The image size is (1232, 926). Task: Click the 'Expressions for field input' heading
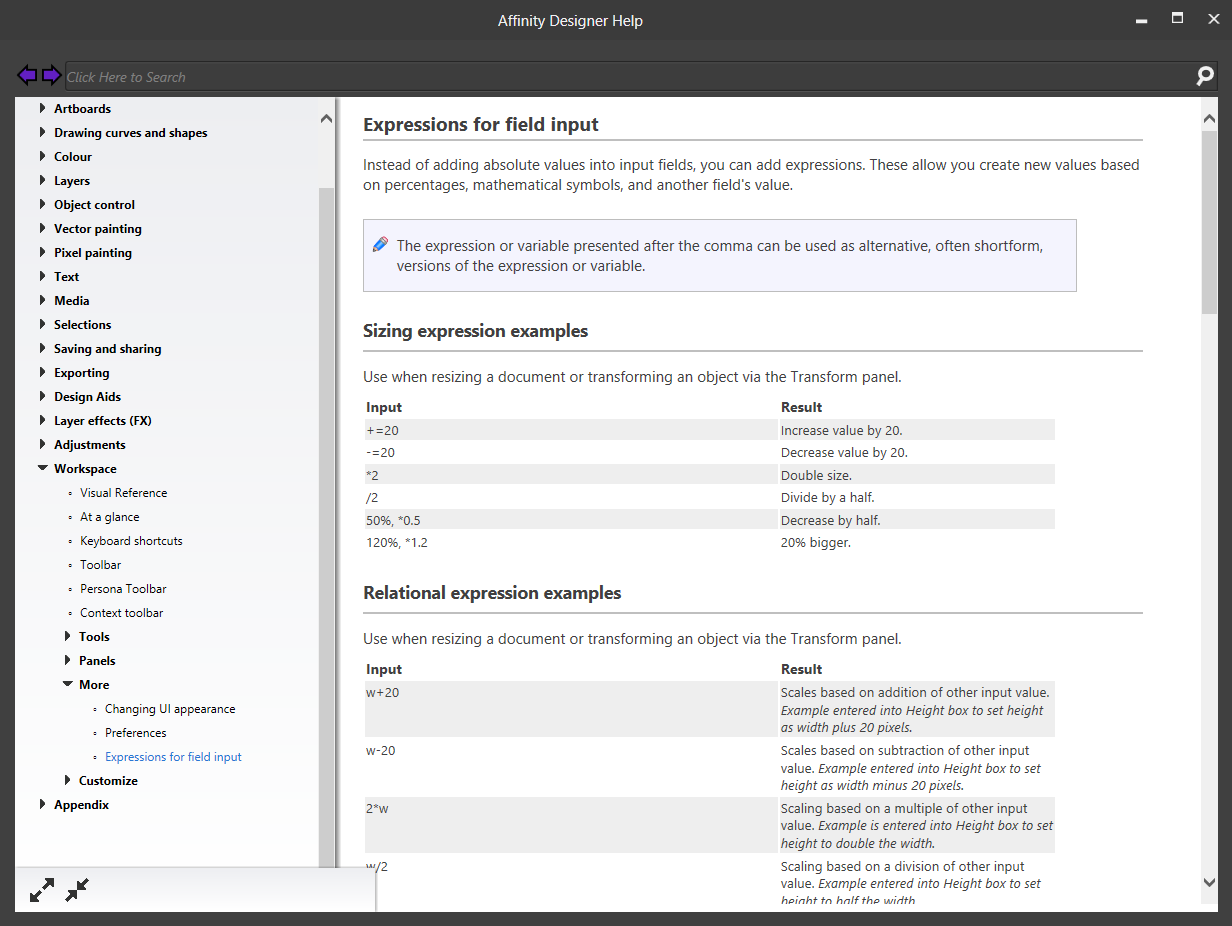tap(481, 125)
